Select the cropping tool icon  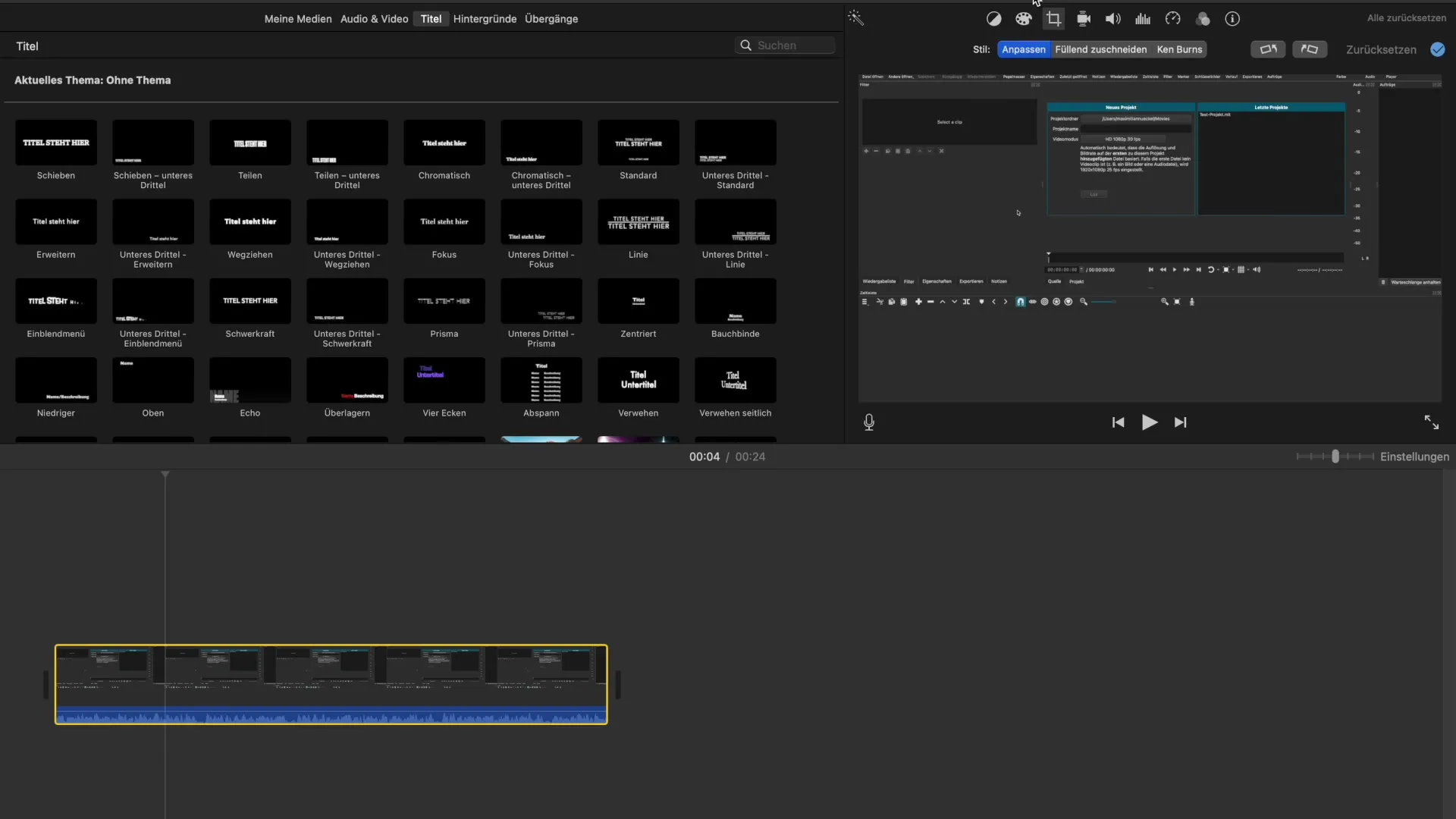tap(1053, 19)
